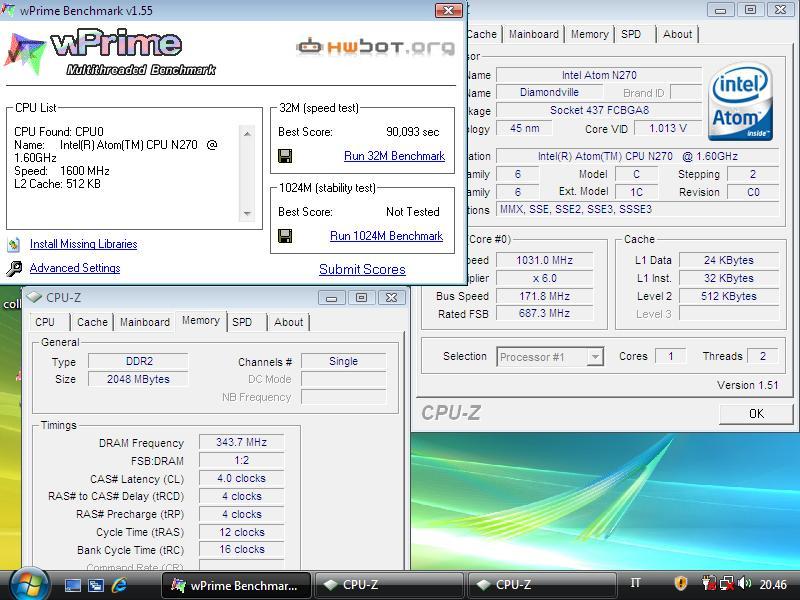This screenshot has height=600, width=800.
Task: Click the Switch between windows icon
Action: click(95, 585)
